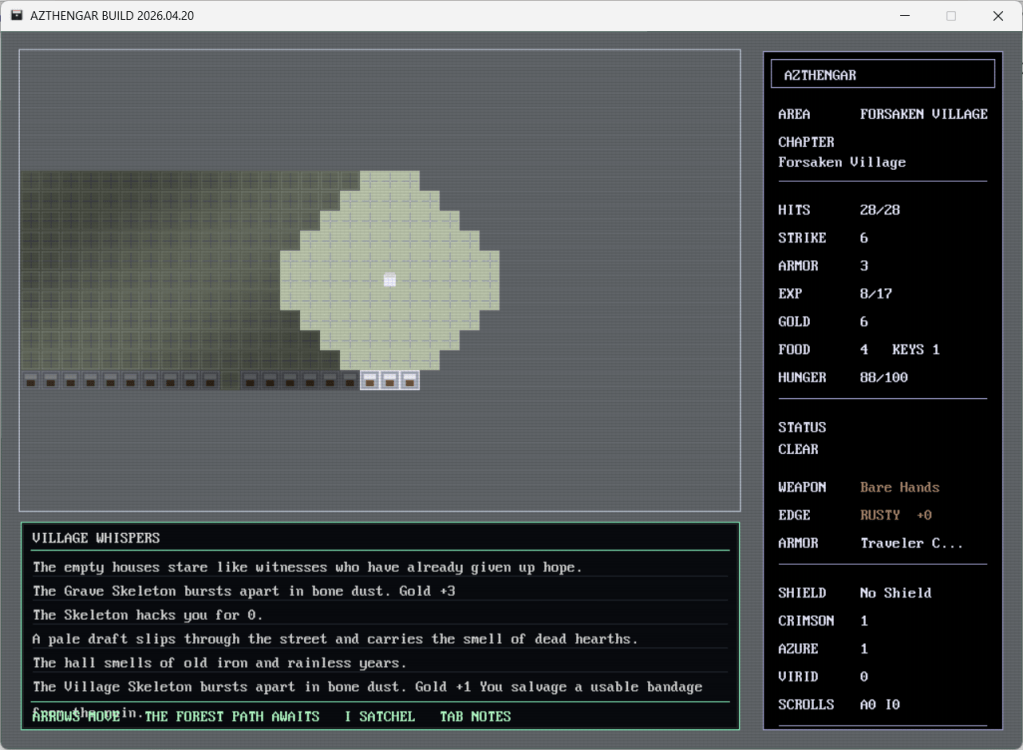This screenshot has width=1023, height=750.
Task: Select the Bare Hands weapon entry
Action: pos(899,487)
